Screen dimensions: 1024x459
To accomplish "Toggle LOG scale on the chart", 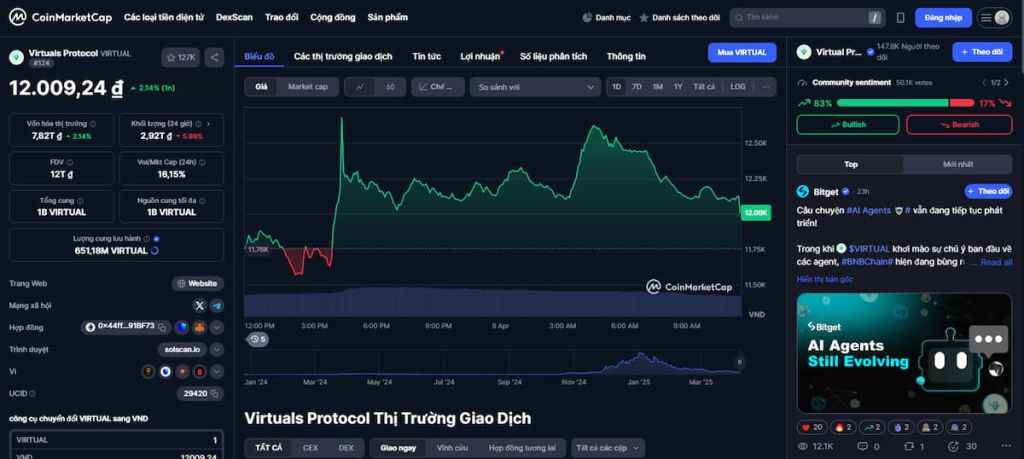I will tap(738, 87).
